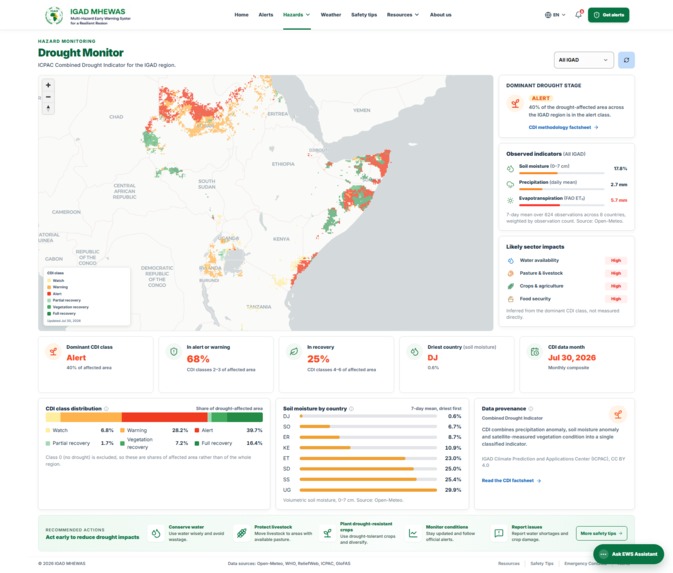This screenshot has height=573, width=673.
Task: Click the Monitor conditions chart icon
Action: click(x=413, y=533)
